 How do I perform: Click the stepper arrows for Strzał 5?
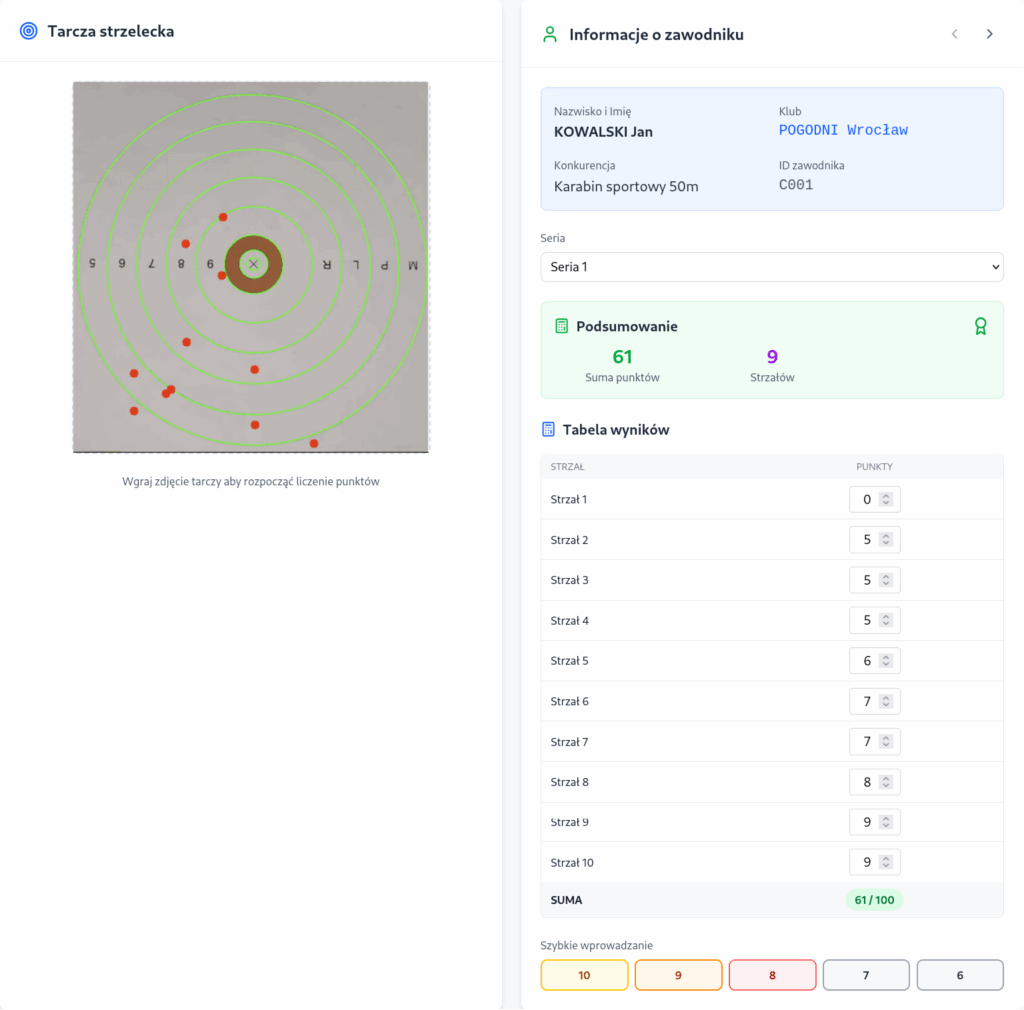tap(885, 661)
